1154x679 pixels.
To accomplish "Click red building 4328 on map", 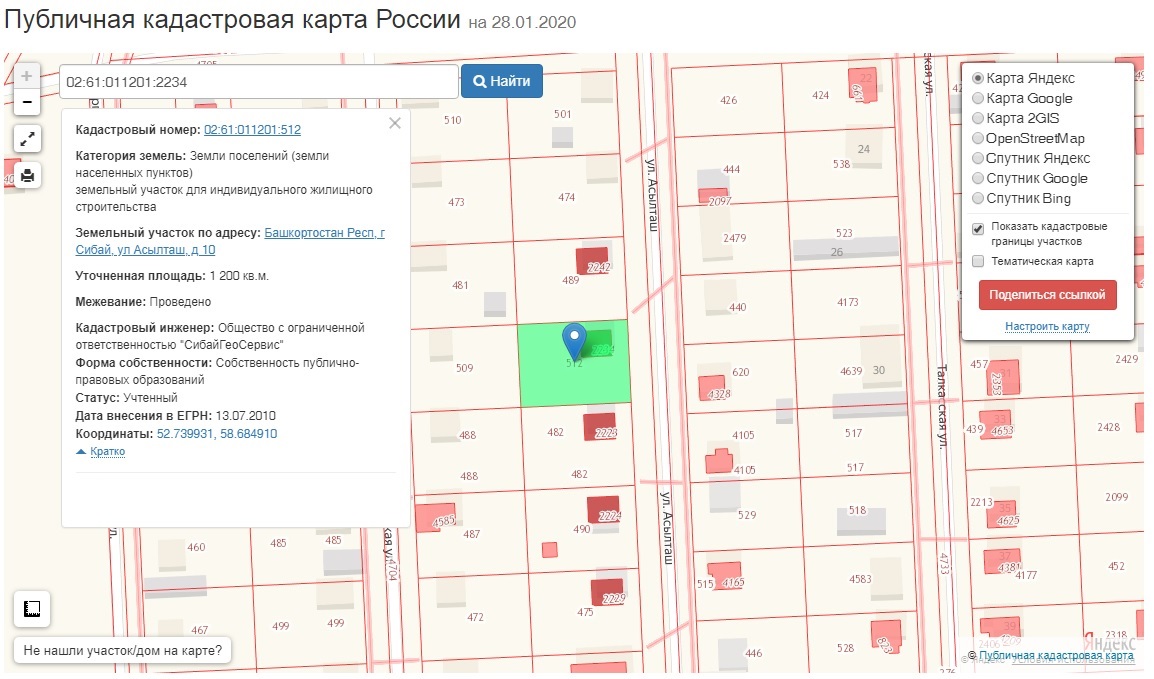I will pos(712,387).
